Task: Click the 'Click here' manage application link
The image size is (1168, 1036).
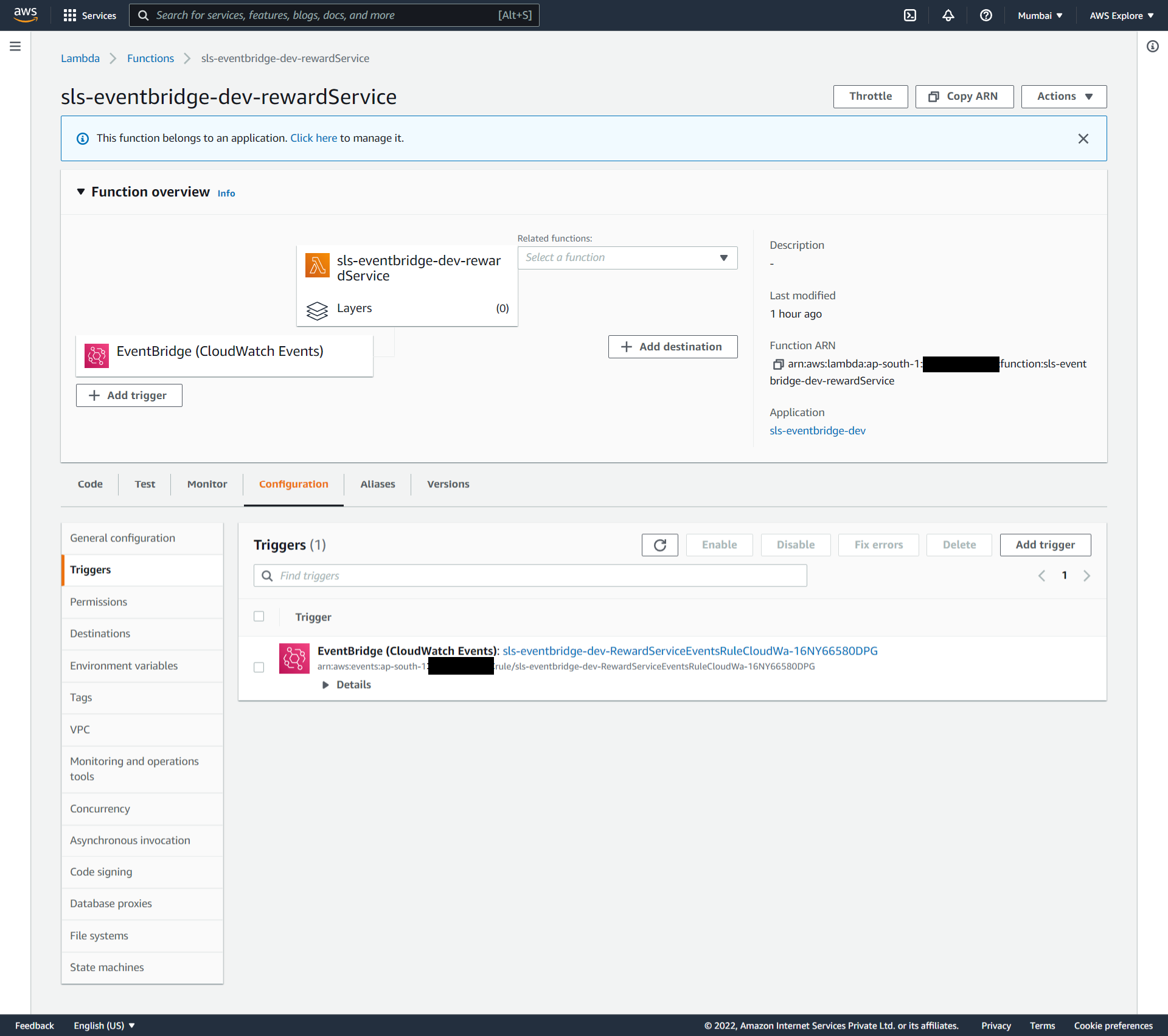Action: (x=313, y=138)
